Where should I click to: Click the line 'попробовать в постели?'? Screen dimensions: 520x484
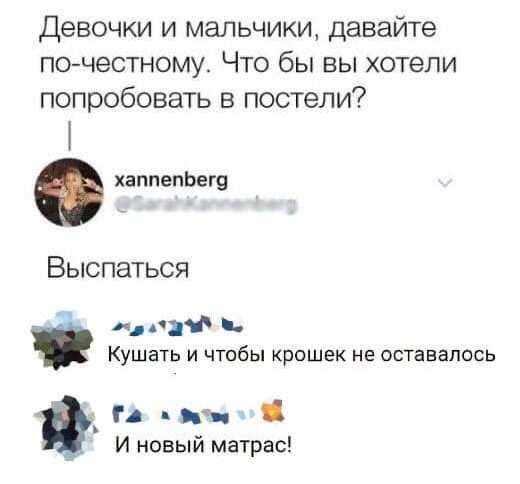coord(202,99)
